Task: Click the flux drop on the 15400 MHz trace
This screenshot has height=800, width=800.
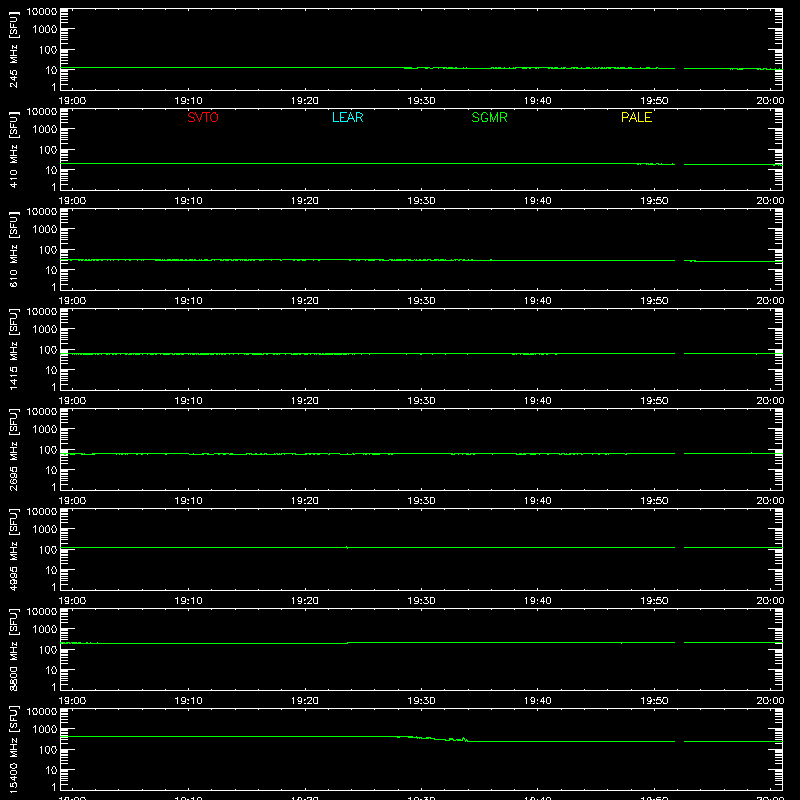Action: pos(434,738)
